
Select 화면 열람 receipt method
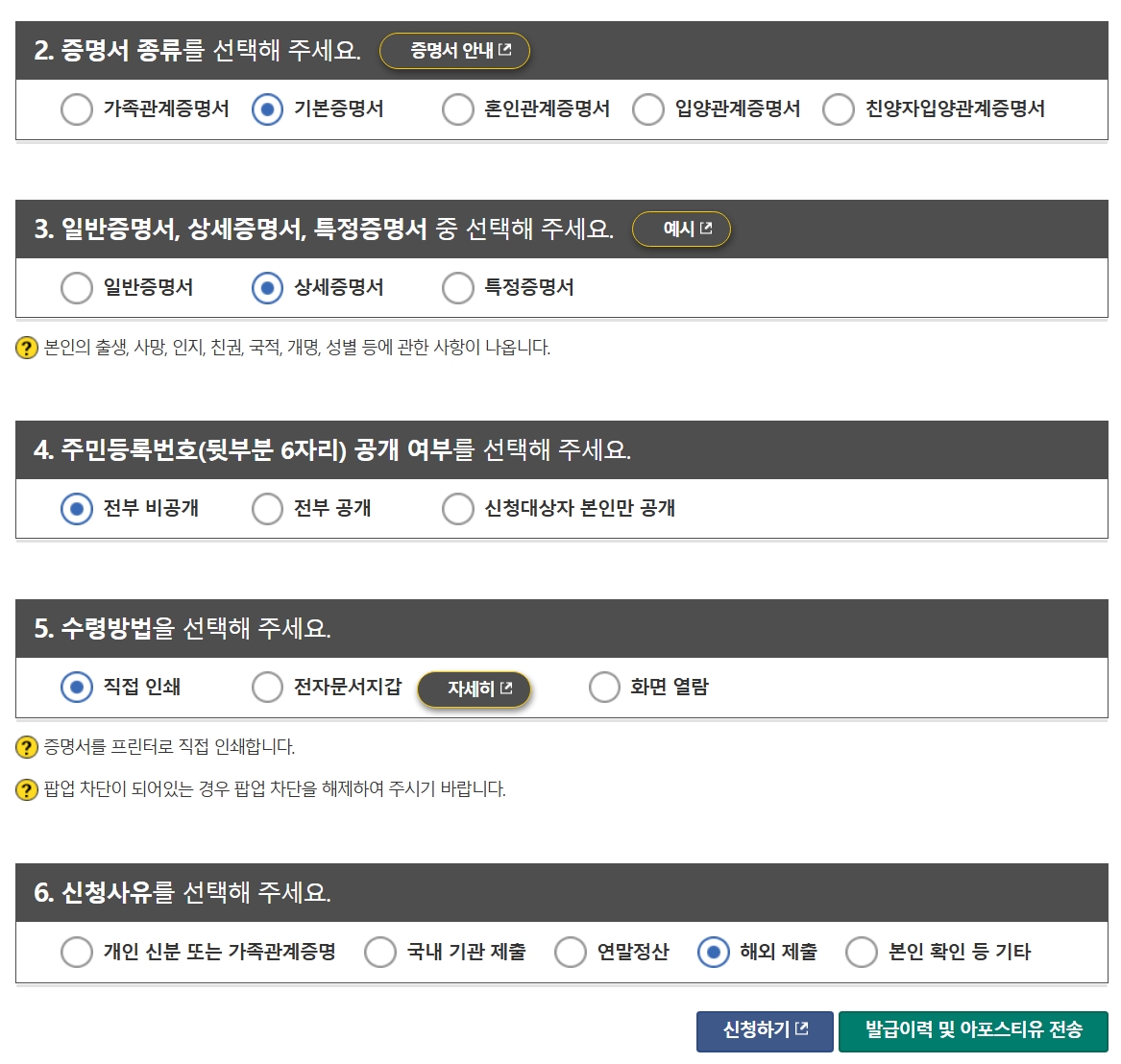(604, 688)
